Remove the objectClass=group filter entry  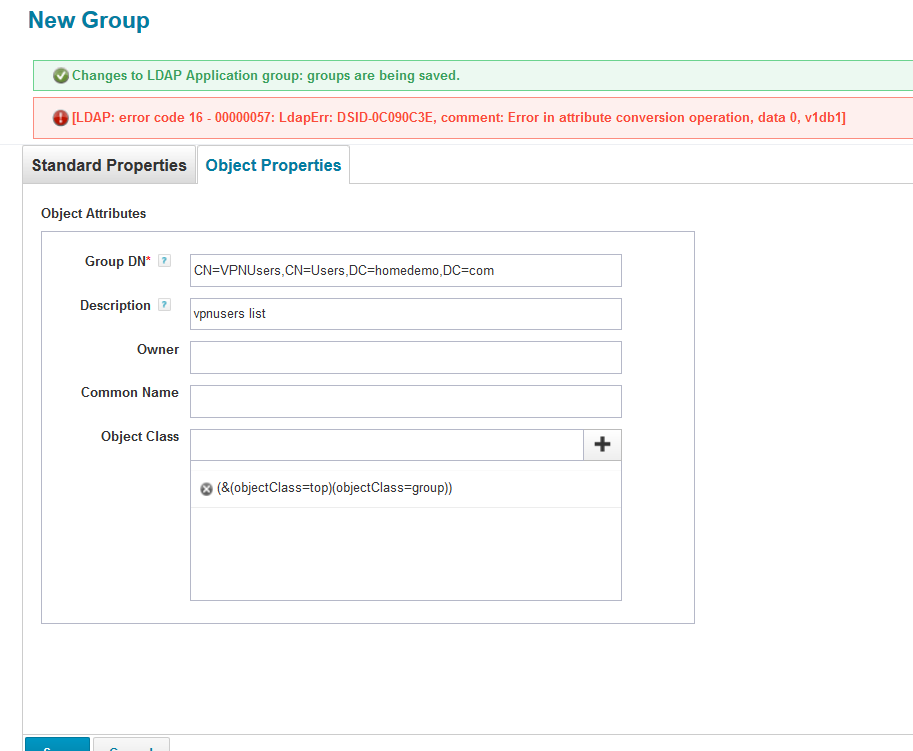click(206, 489)
